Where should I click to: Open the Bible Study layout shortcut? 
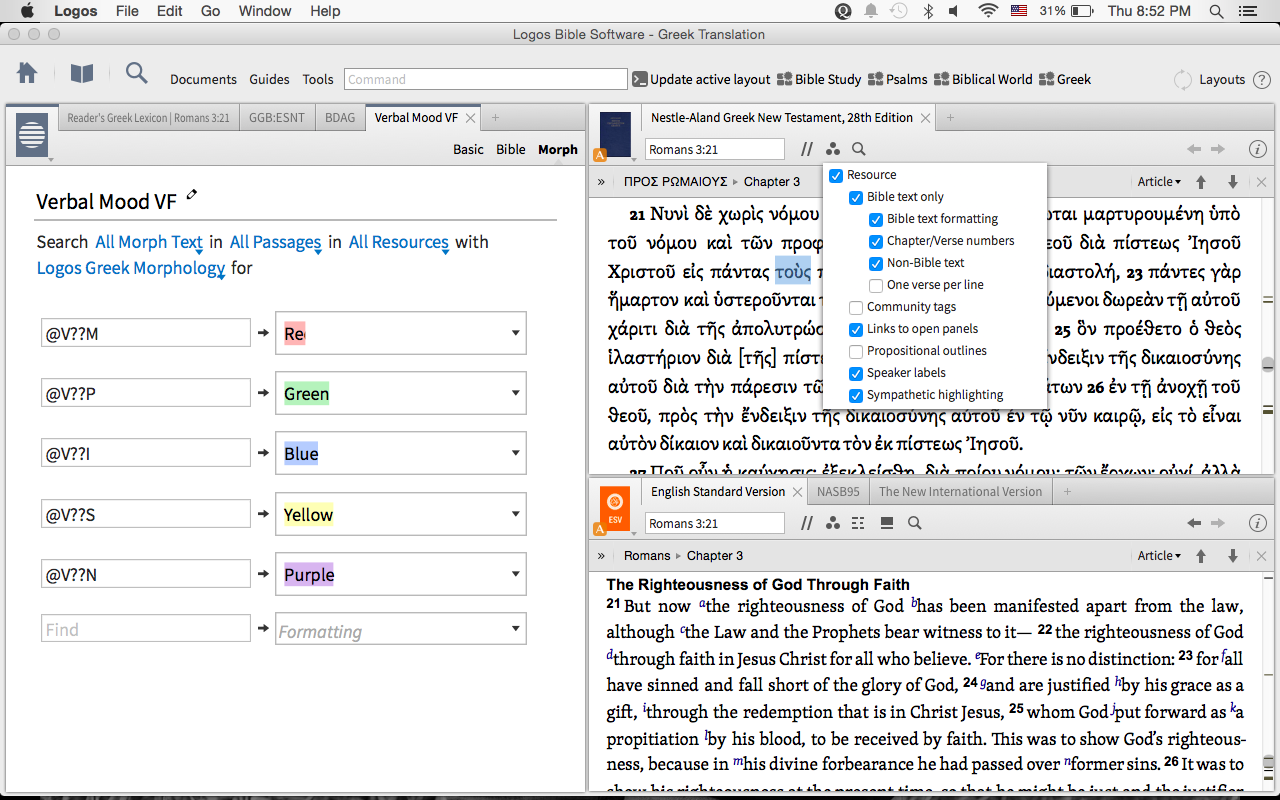(x=819, y=79)
